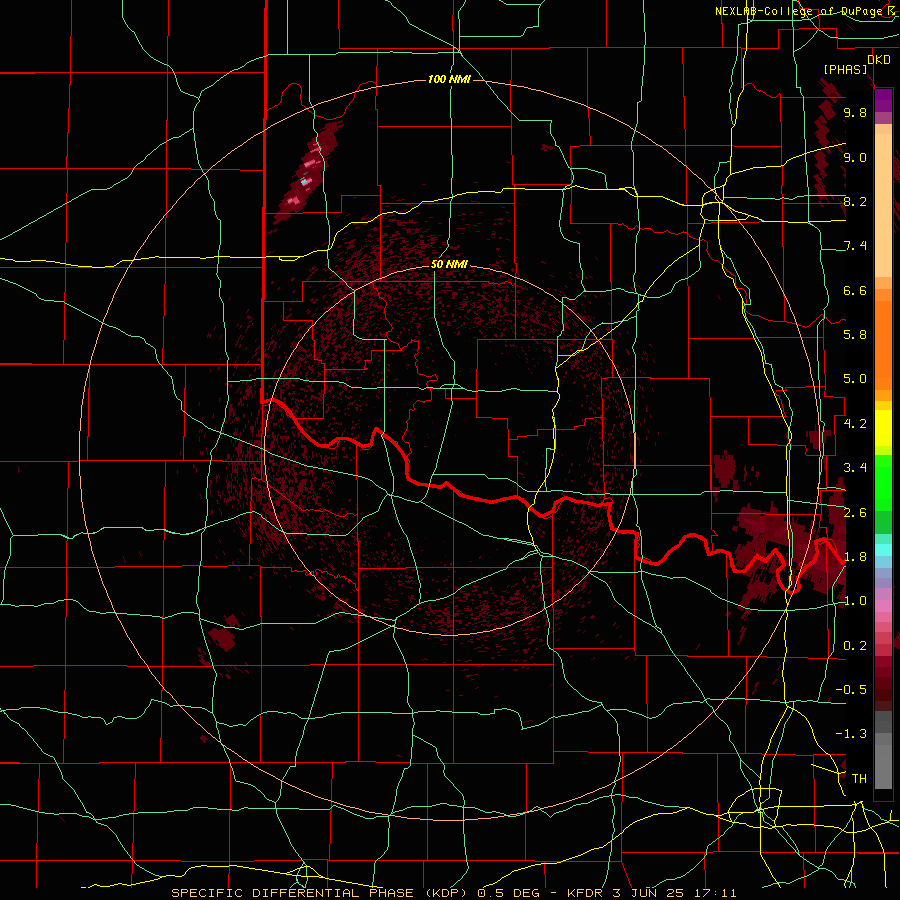The width and height of the screenshot is (900, 900).
Task: Click the 17:11 timestamp in the caption
Action: click(717, 893)
